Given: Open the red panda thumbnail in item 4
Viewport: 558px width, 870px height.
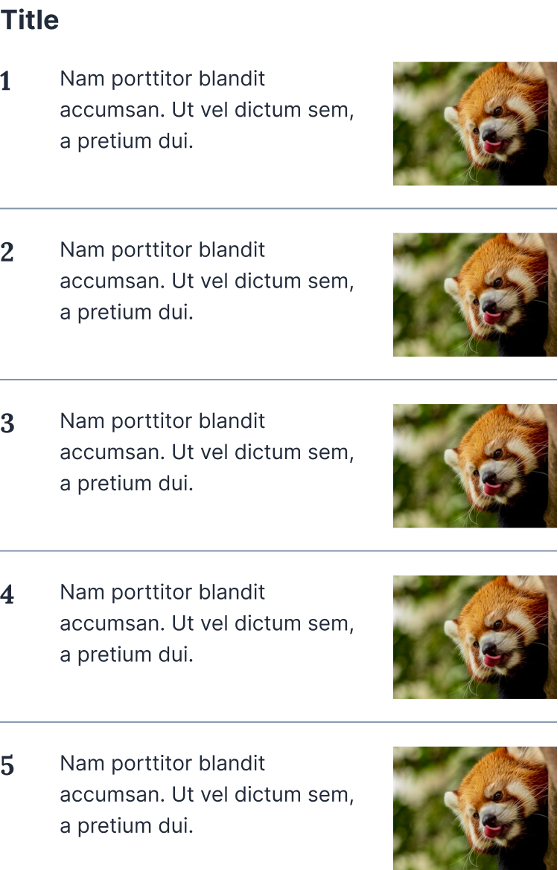Looking at the screenshot, I should [x=475, y=637].
